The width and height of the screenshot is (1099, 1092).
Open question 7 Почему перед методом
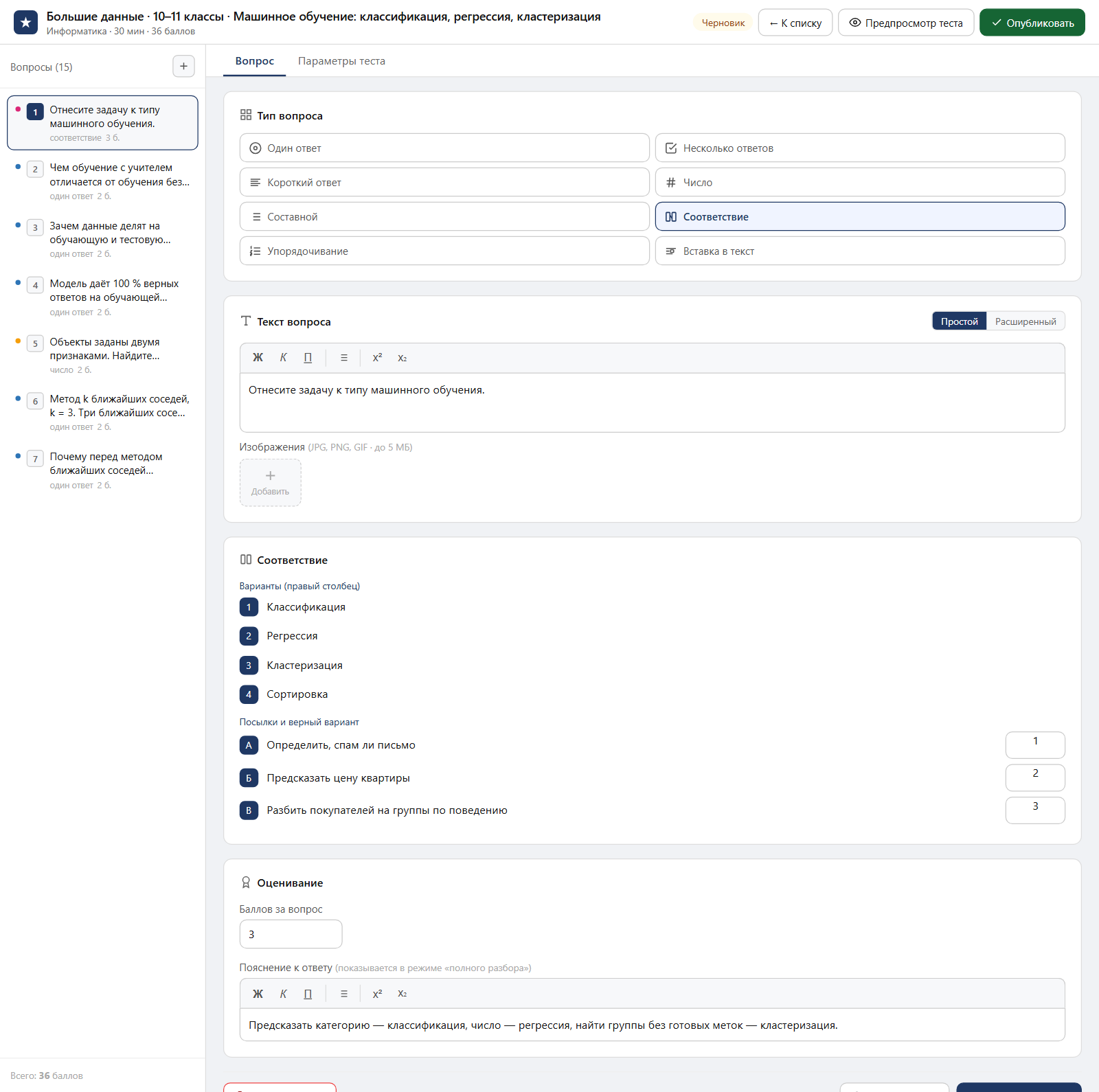(x=102, y=470)
